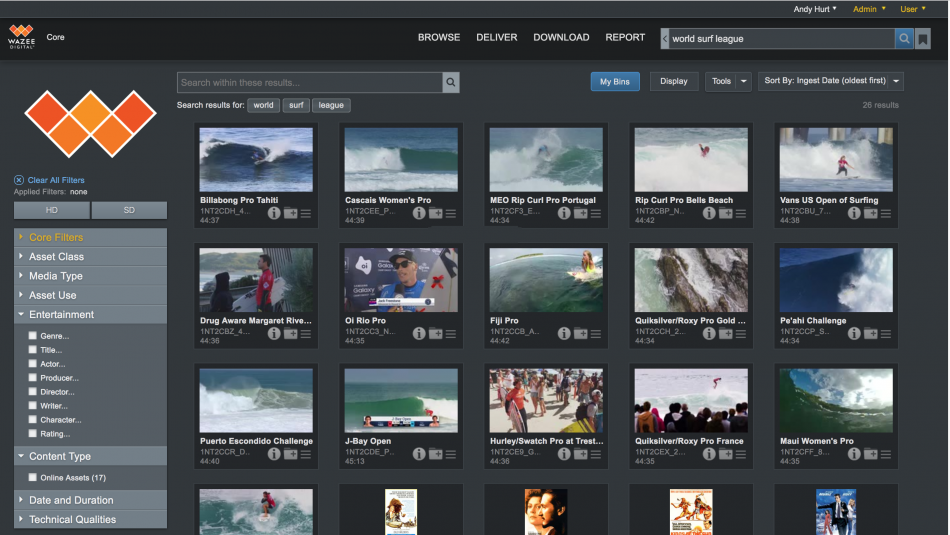Click the info icon on Billabong Pro Tahiti
The image size is (950, 535).
[x=274, y=213]
